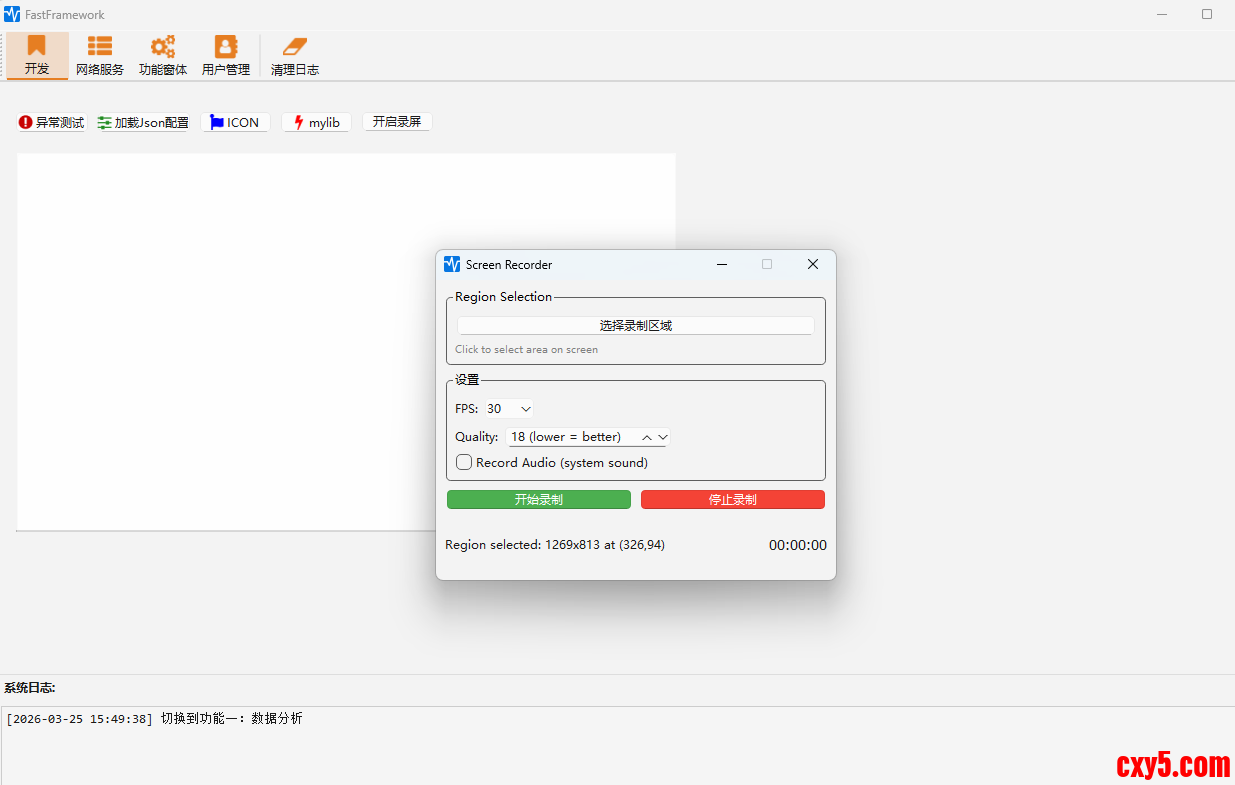Enable Record Audio (system sound) checkbox
1235x785 pixels.
pos(464,462)
